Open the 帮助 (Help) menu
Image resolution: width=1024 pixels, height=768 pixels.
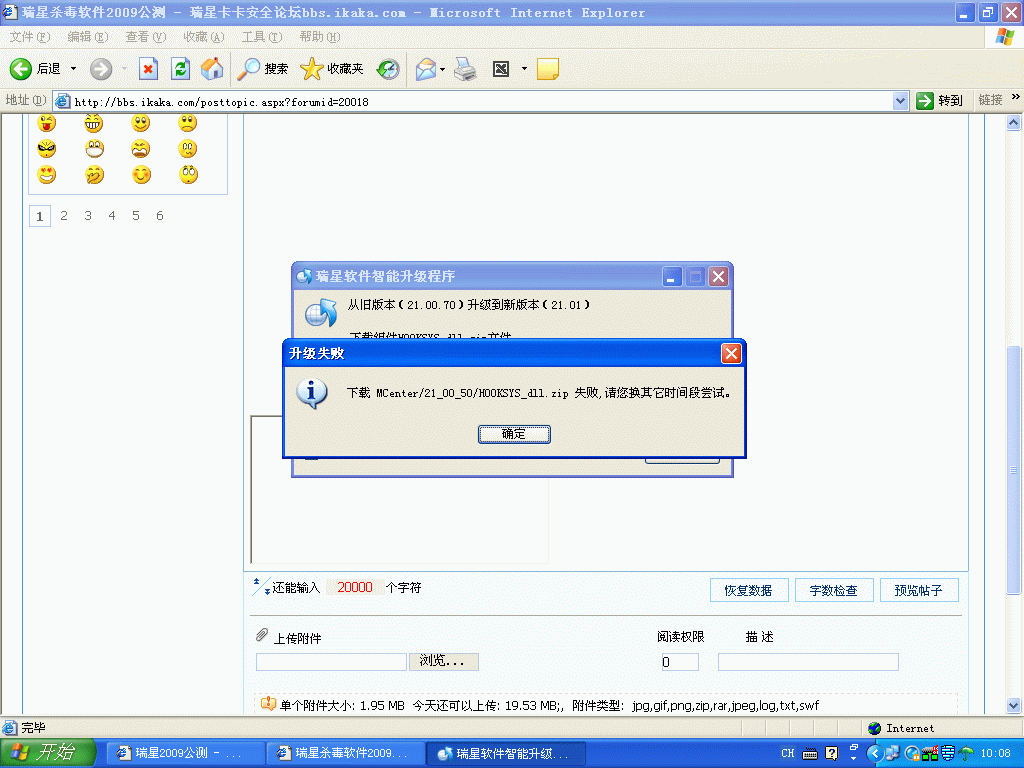click(320, 37)
